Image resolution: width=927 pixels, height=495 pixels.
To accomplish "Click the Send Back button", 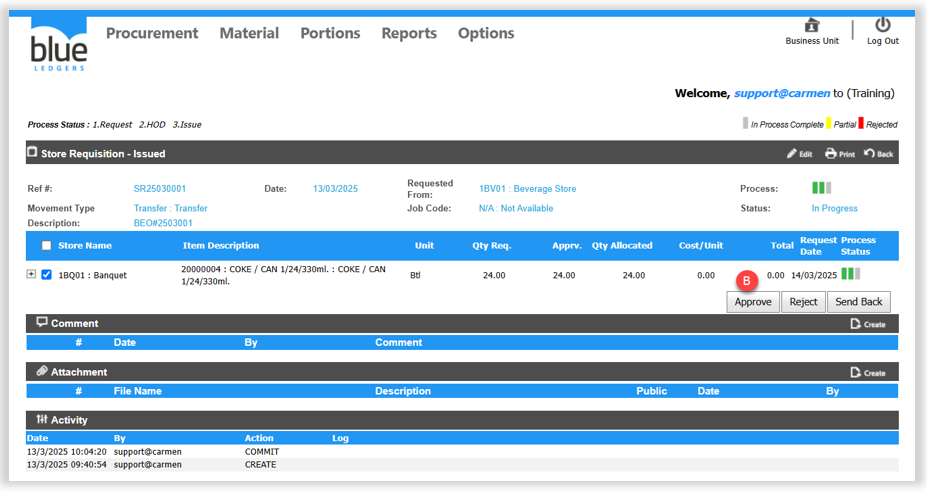I will click(858, 302).
